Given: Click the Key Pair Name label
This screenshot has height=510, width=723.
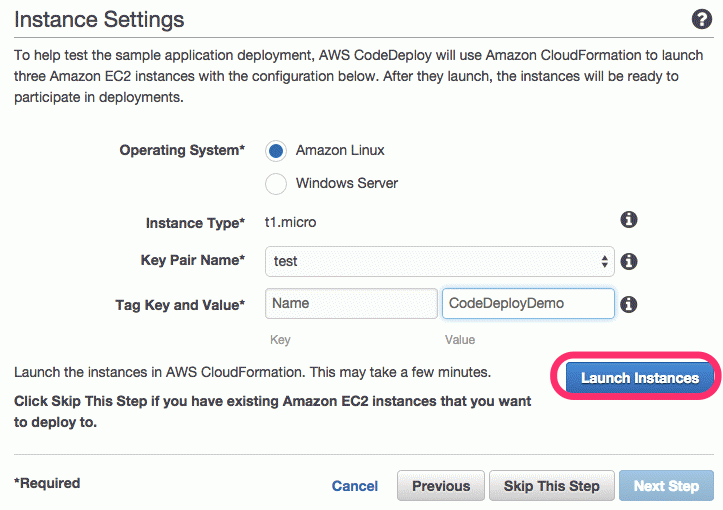Looking at the screenshot, I should tap(193, 260).
